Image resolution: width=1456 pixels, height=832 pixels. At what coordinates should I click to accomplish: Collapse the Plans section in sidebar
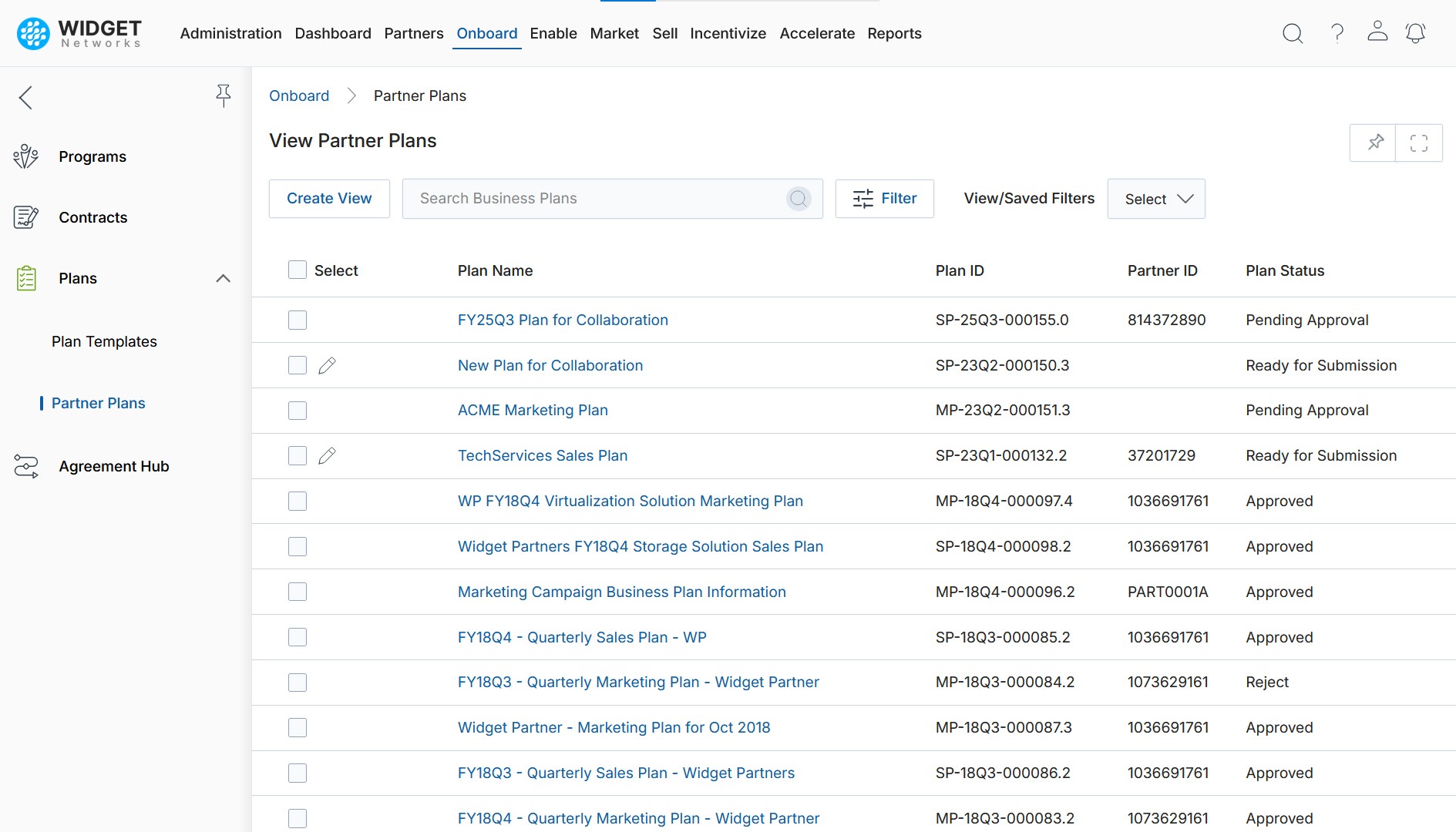click(x=223, y=279)
